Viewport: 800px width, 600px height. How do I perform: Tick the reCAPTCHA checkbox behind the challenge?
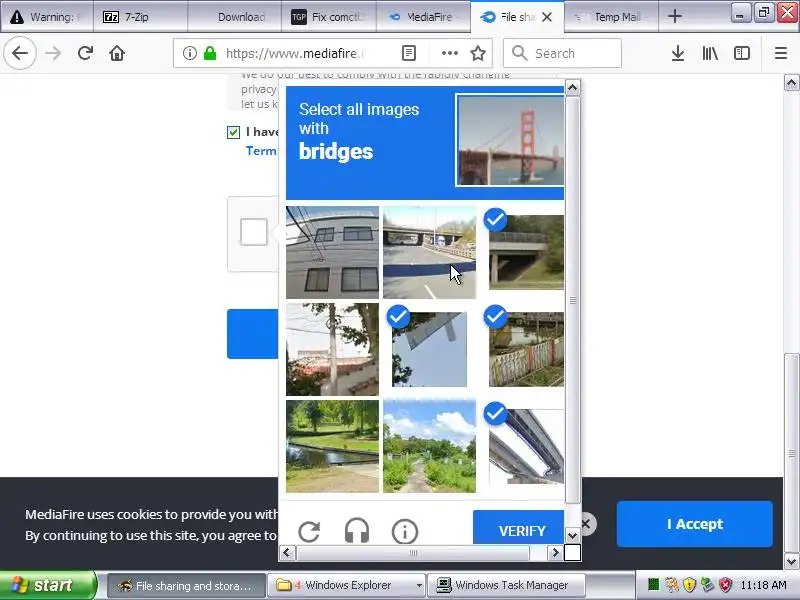click(254, 232)
